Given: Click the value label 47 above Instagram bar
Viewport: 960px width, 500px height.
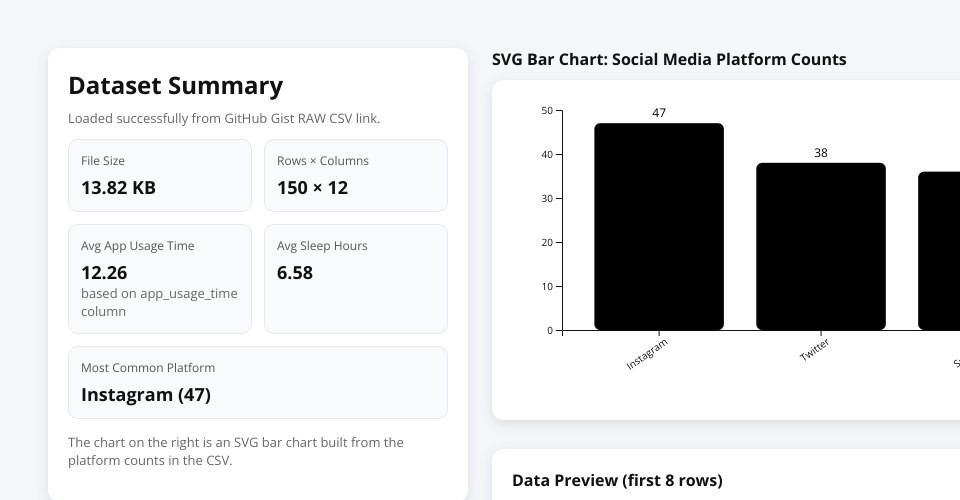Looking at the screenshot, I should 659,113.
